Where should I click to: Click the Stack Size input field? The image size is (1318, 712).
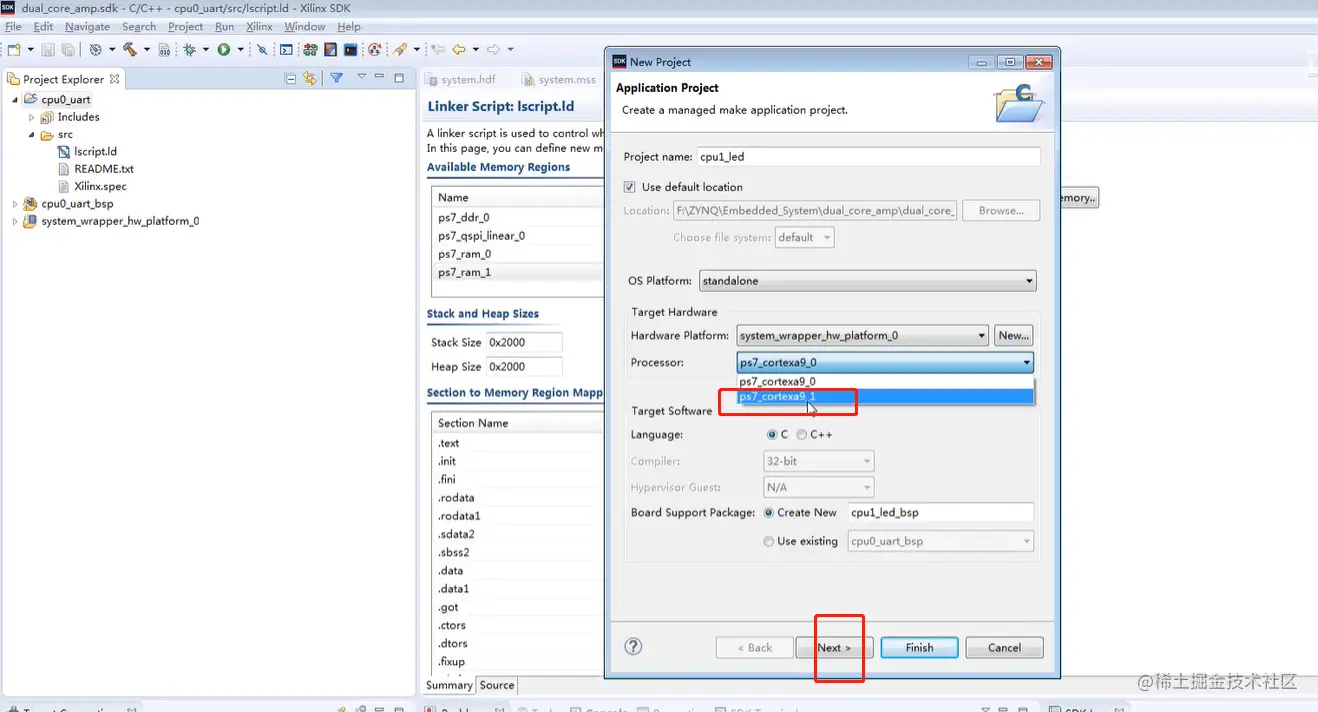pyautogui.click(x=524, y=342)
